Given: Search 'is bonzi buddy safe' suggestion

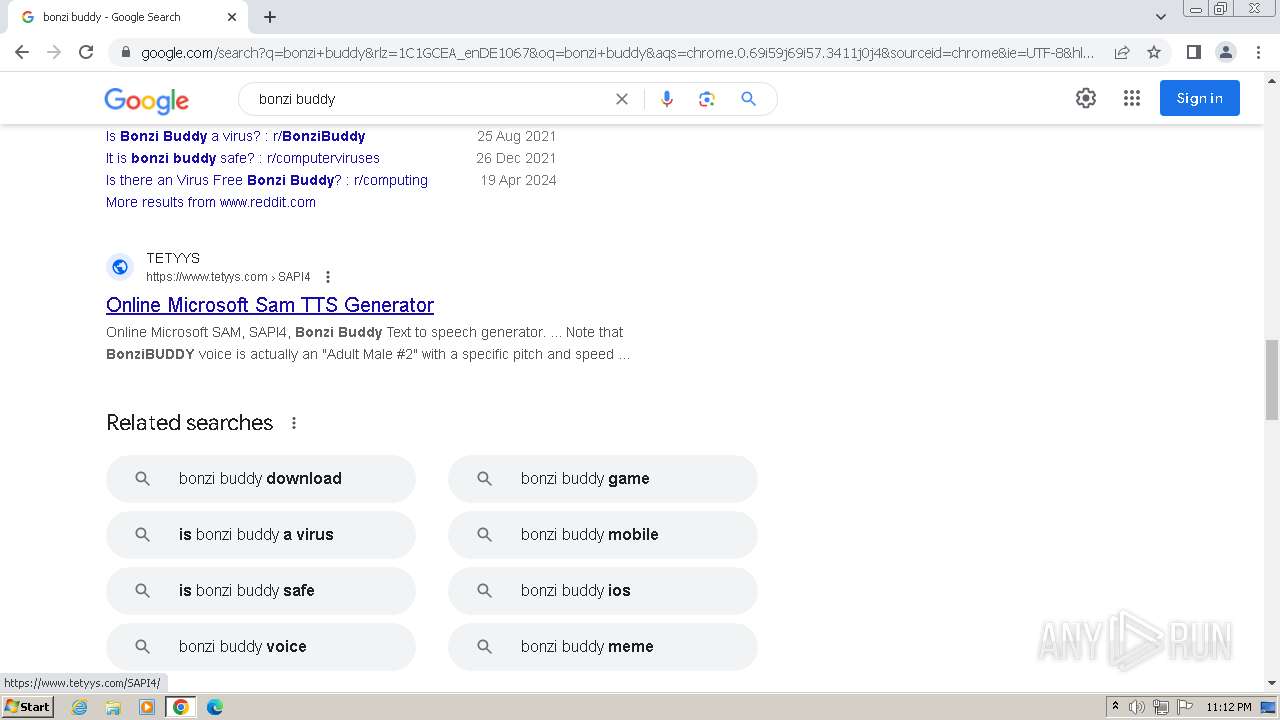Looking at the screenshot, I should 261,591.
